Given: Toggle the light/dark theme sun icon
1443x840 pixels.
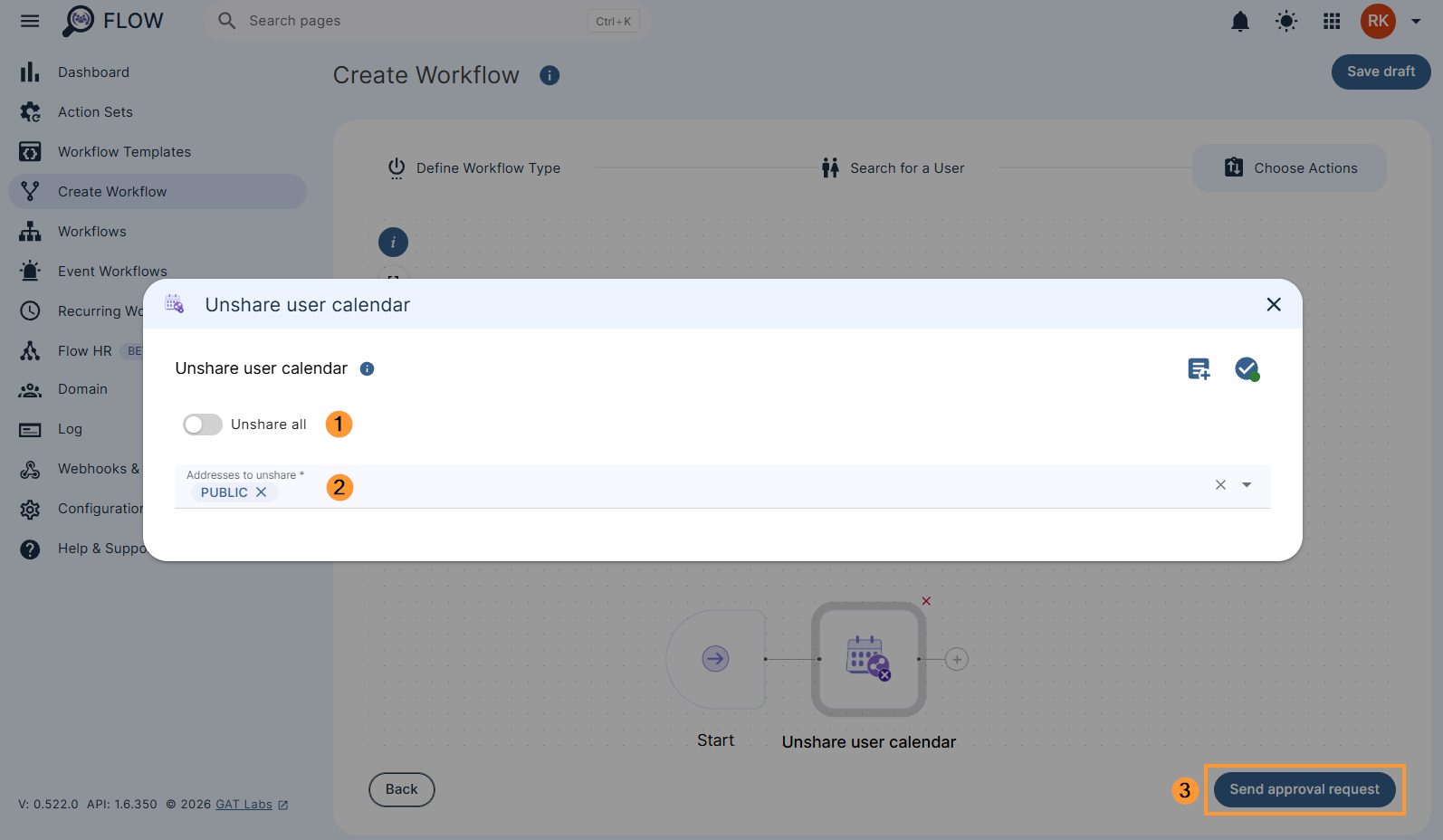Looking at the screenshot, I should coord(1286,21).
